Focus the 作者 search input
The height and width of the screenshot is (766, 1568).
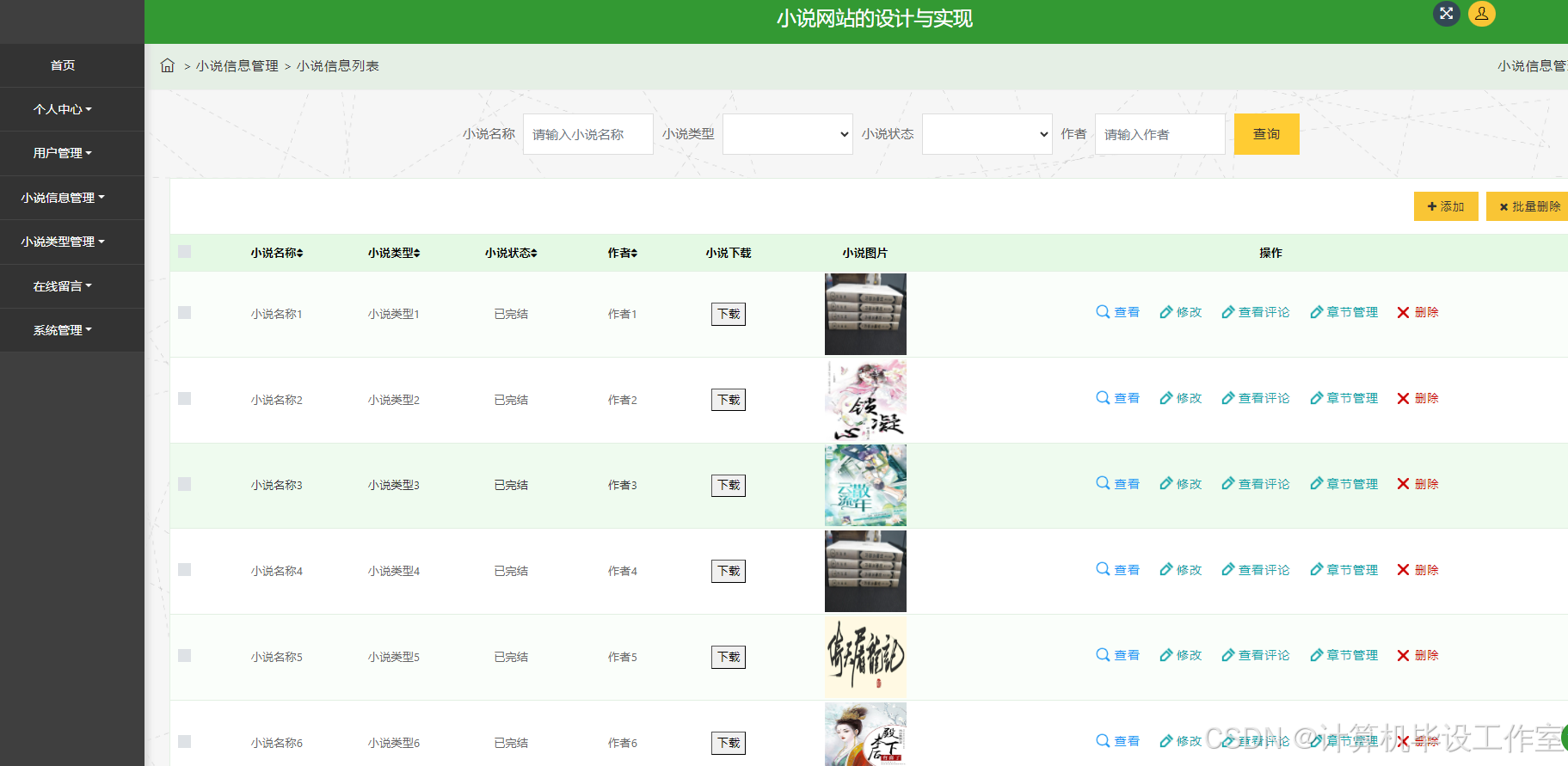tap(1160, 134)
